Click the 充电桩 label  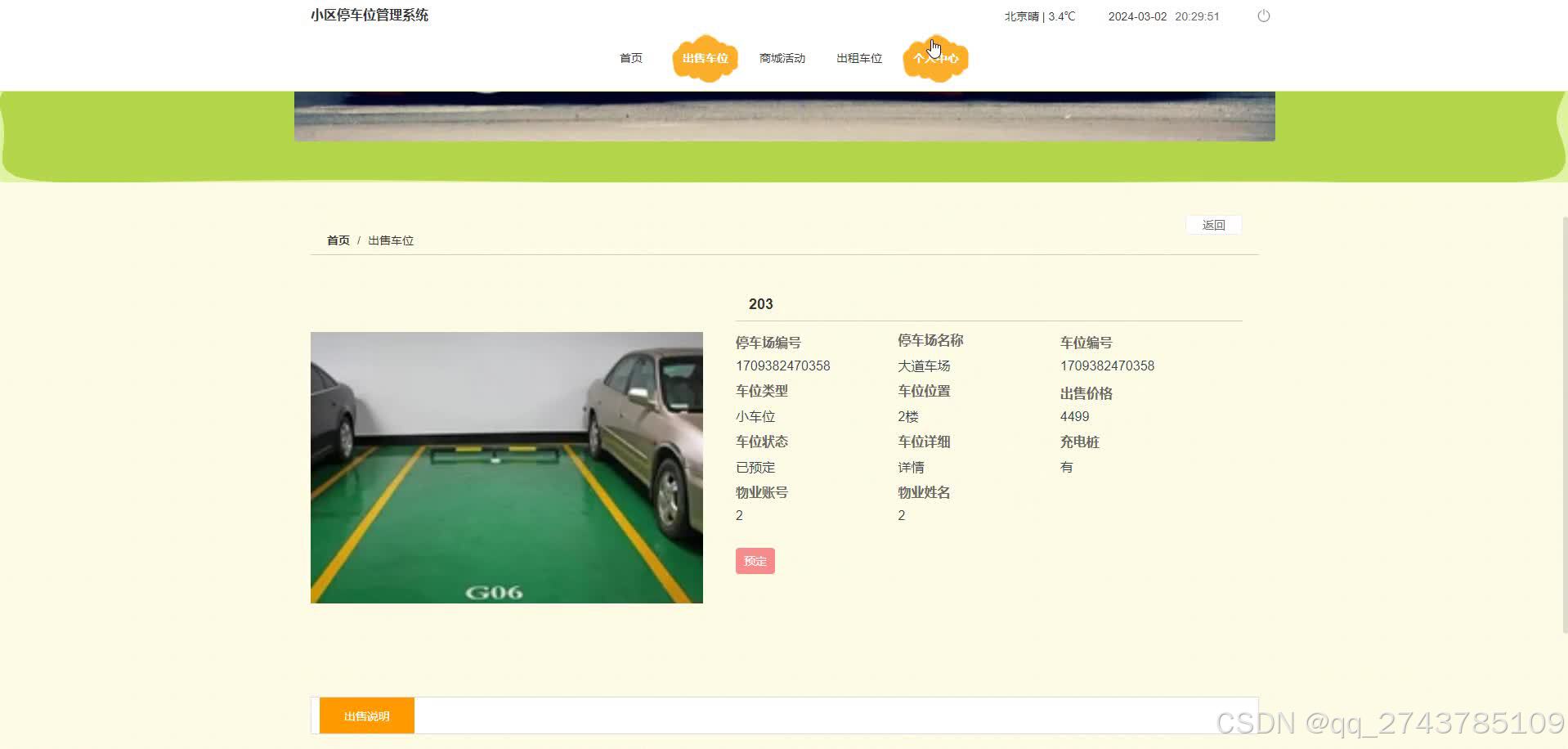[x=1079, y=442]
